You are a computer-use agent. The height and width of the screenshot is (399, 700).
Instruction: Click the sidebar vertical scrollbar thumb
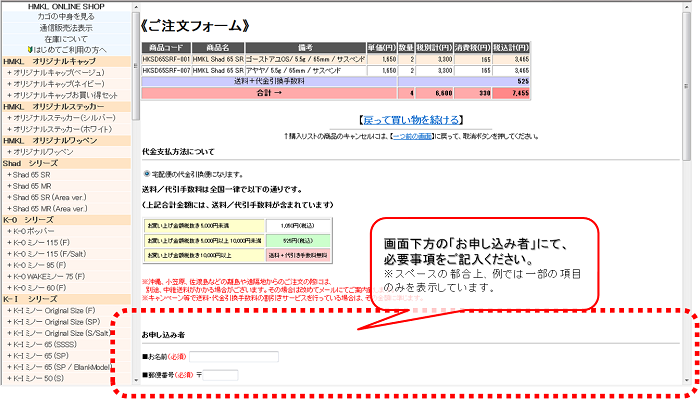pos(136,66)
